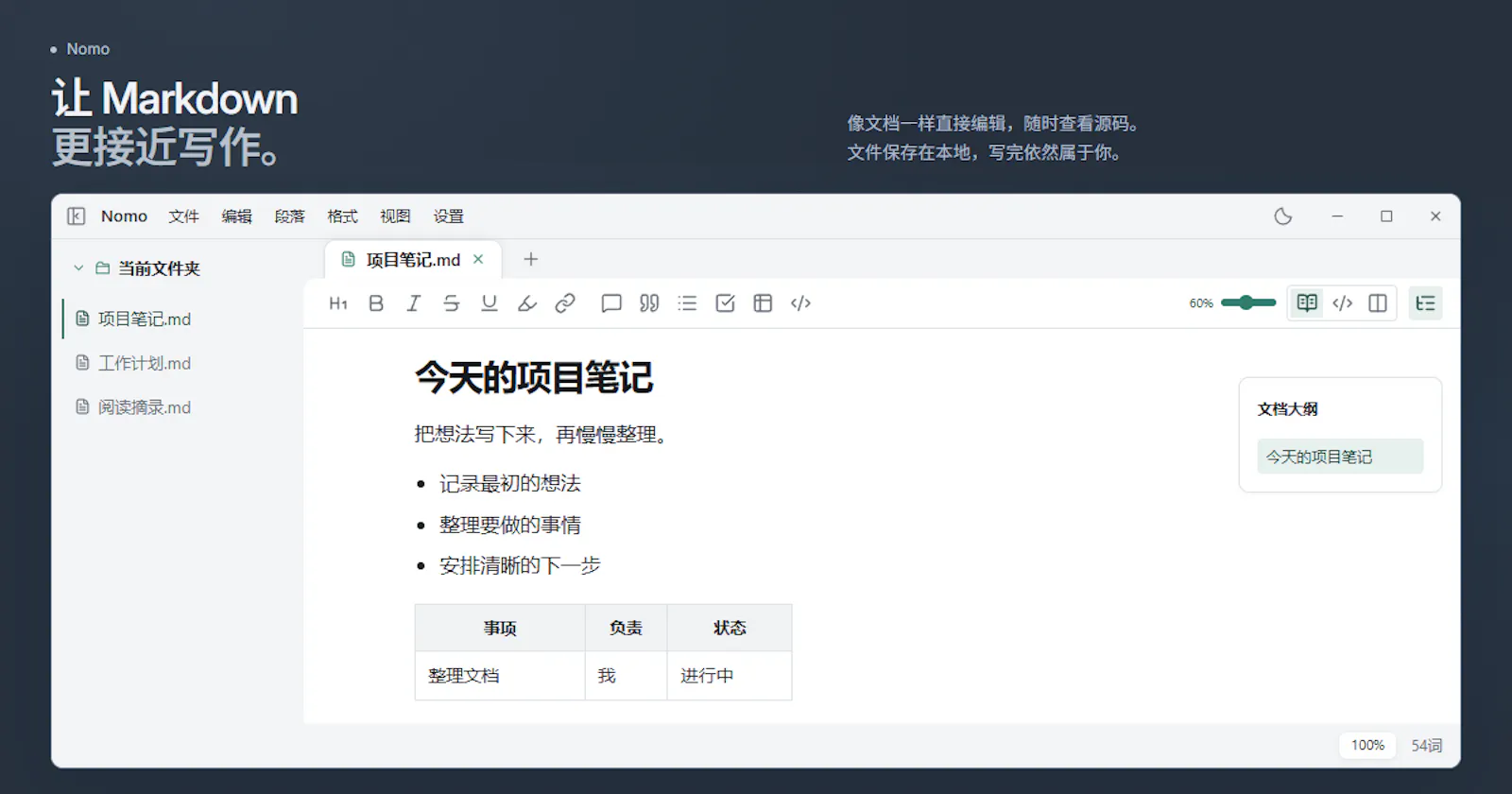Apply bold formatting
This screenshot has height=794, width=1512.
click(x=376, y=303)
